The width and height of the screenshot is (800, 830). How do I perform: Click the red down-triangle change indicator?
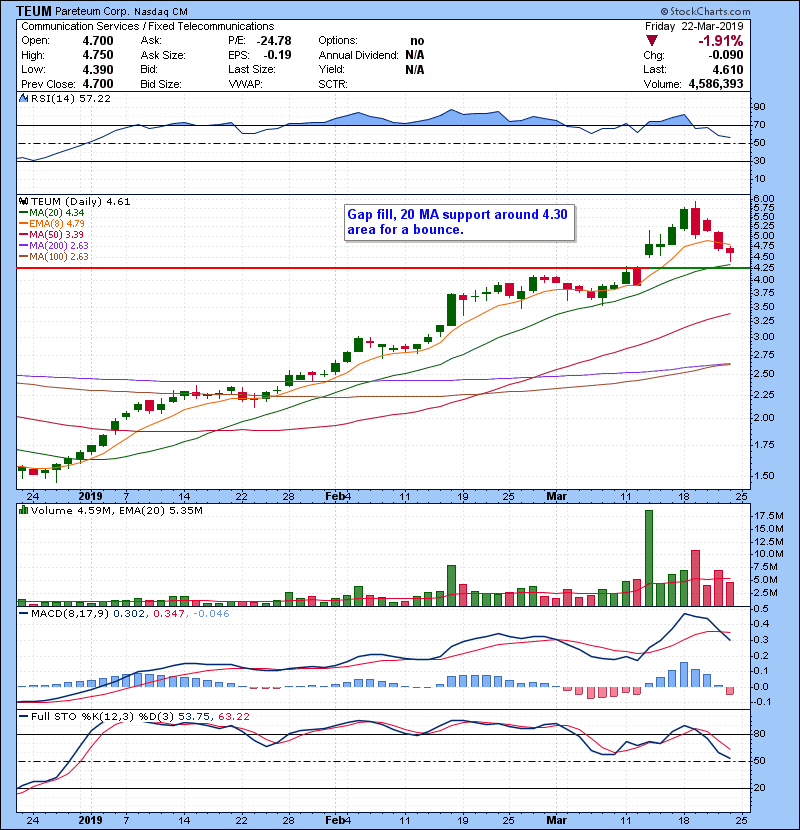point(652,40)
